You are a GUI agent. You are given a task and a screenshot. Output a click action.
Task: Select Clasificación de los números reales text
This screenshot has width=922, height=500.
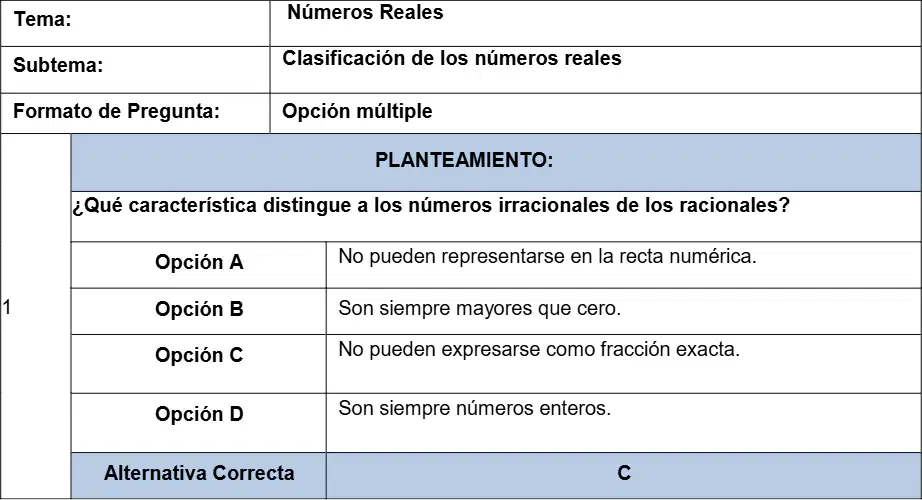coord(452,58)
